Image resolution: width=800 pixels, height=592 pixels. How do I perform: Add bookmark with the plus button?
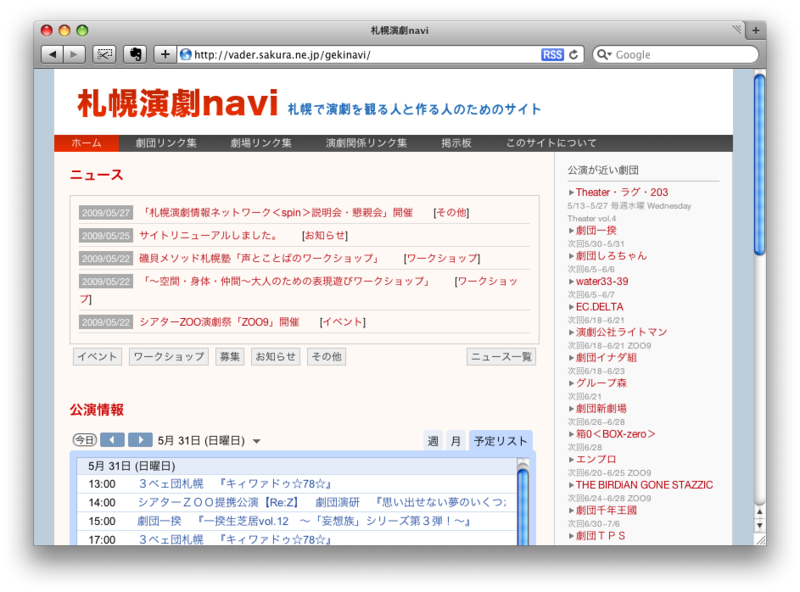pyautogui.click(x=165, y=54)
